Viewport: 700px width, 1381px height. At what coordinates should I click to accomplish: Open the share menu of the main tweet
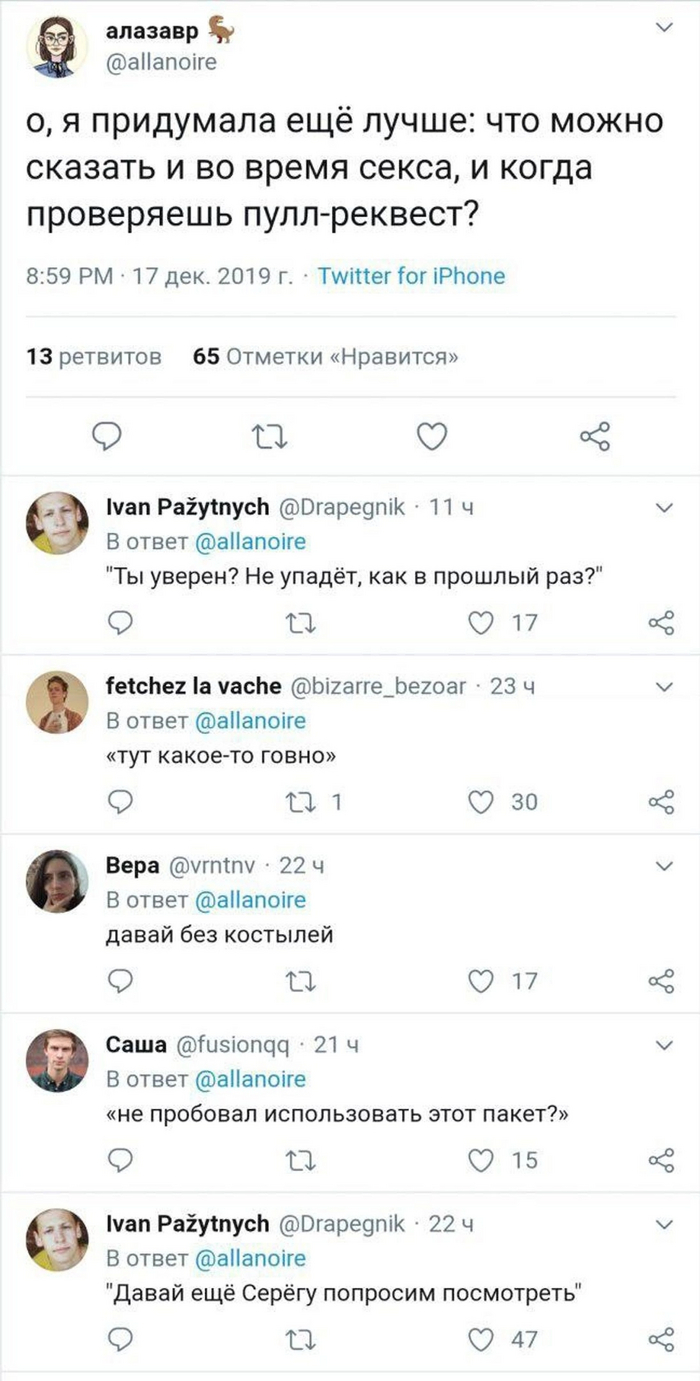593,436
